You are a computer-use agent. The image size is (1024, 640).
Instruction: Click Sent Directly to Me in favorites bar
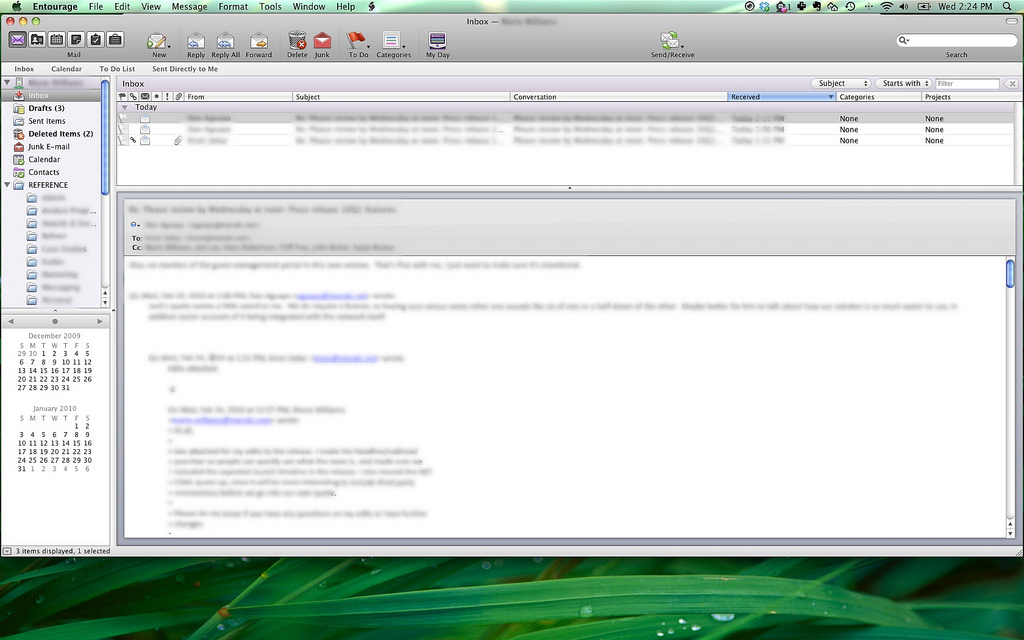185,69
